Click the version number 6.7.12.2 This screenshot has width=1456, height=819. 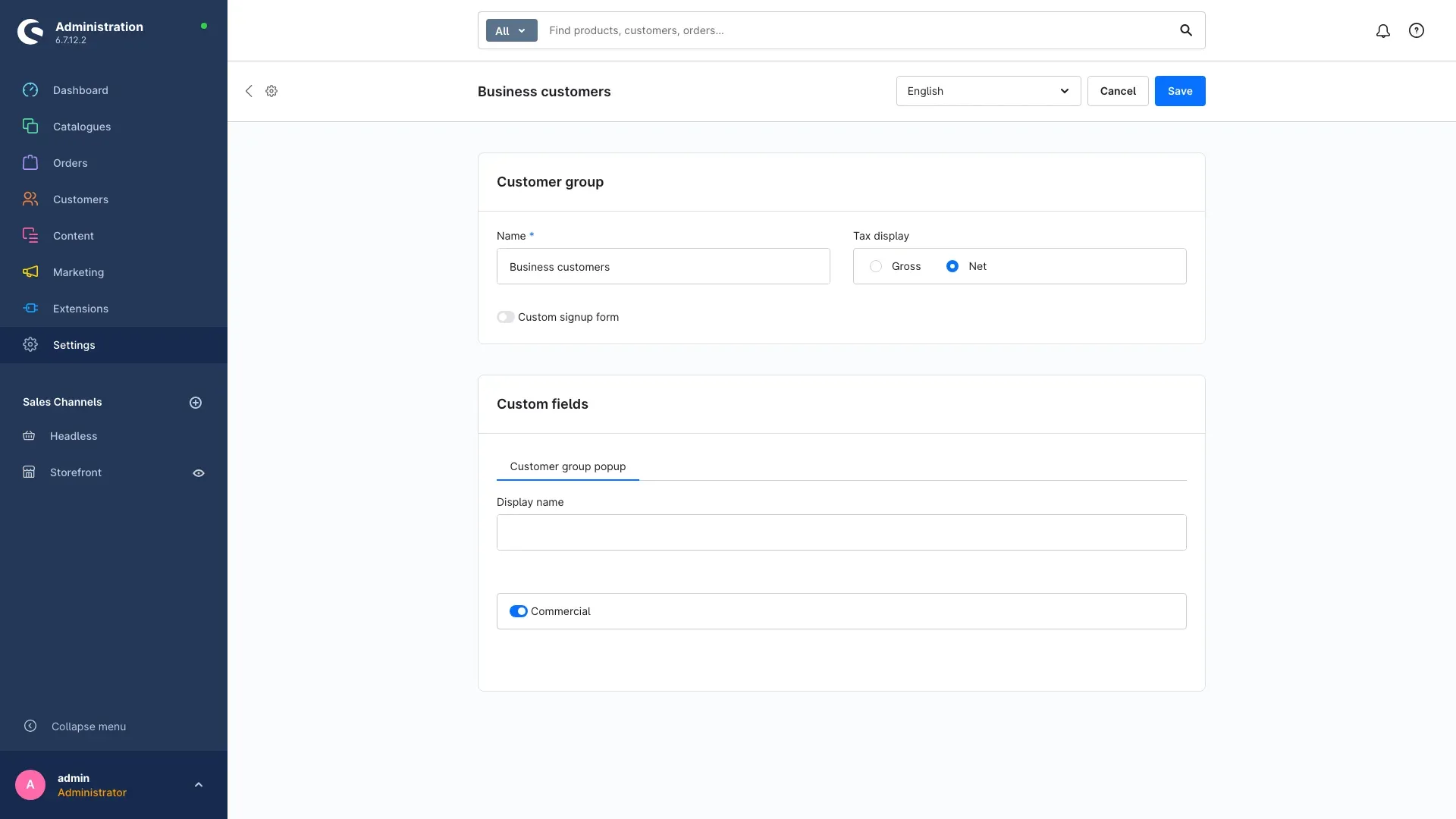click(x=71, y=40)
